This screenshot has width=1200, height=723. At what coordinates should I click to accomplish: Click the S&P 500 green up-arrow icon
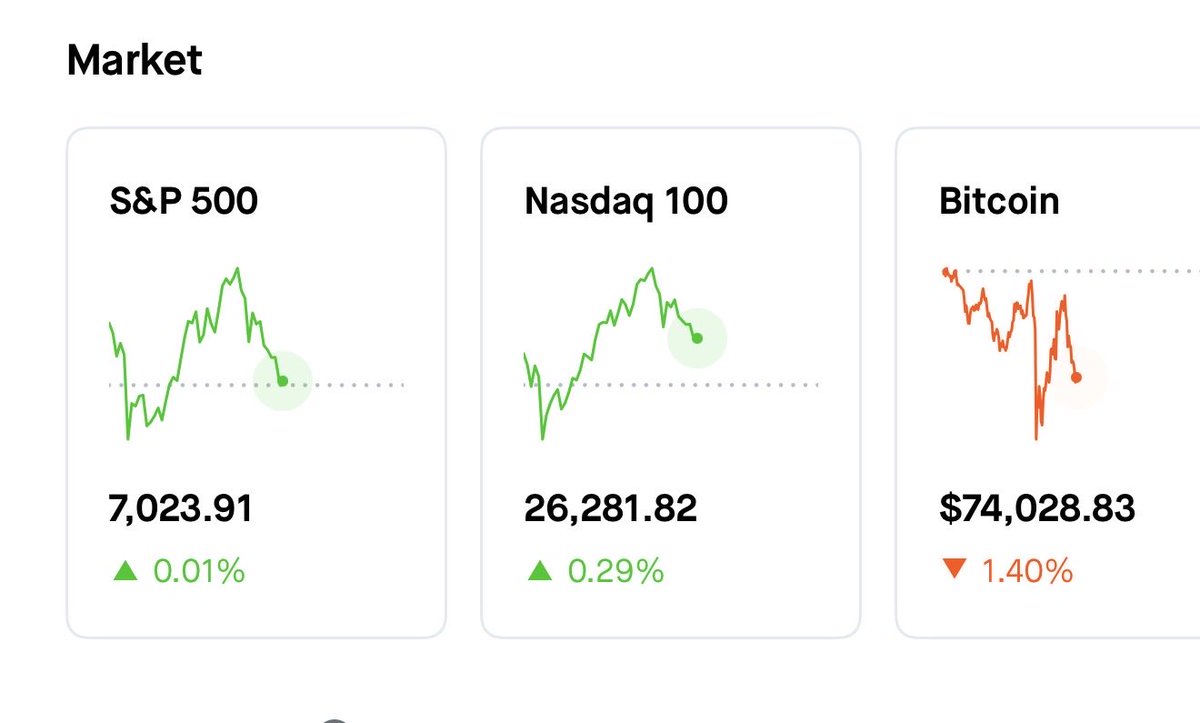tap(125, 571)
